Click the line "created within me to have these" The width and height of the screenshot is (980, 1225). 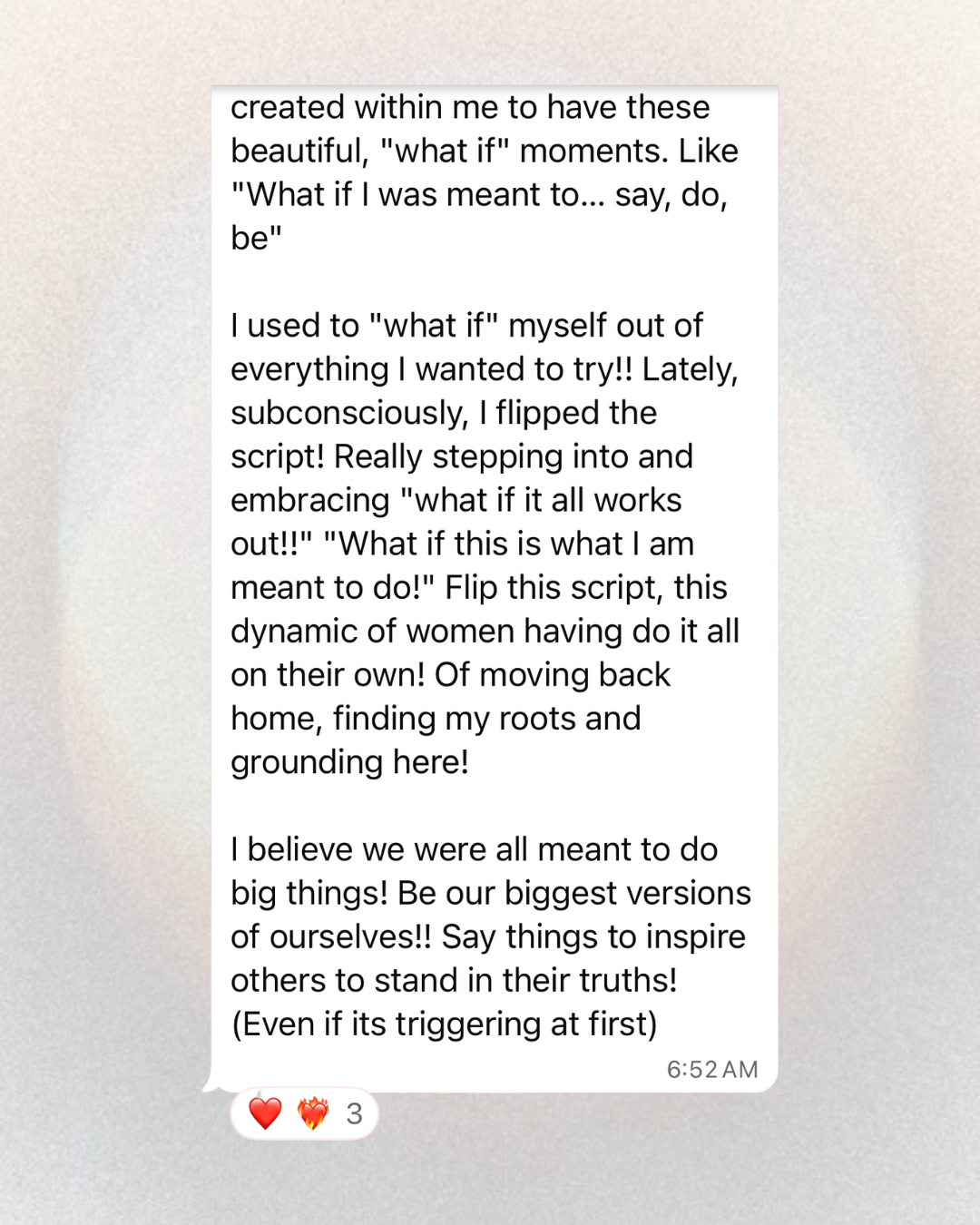tap(470, 107)
